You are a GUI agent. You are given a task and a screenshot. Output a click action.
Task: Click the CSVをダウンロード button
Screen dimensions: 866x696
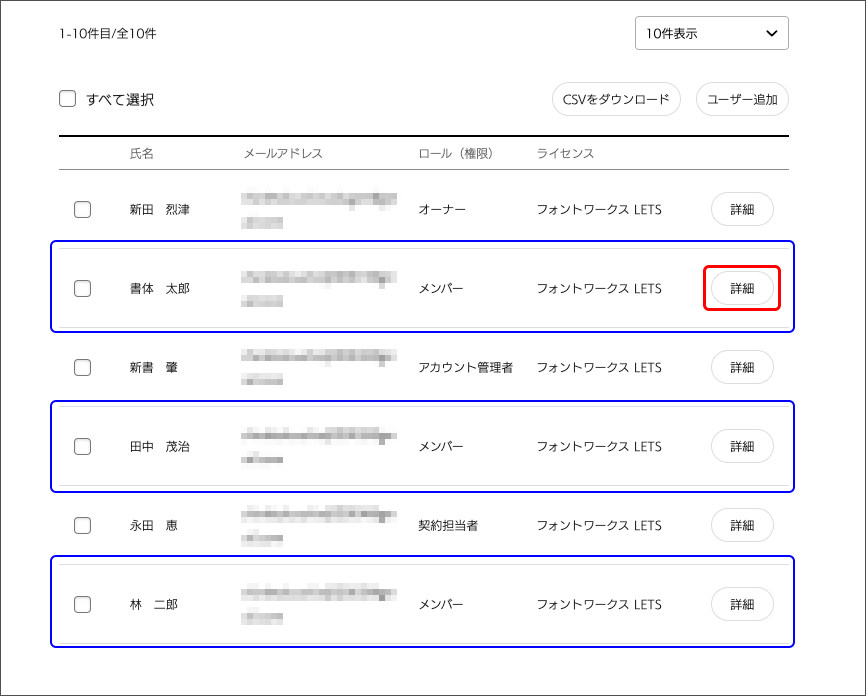tap(616, 99)
